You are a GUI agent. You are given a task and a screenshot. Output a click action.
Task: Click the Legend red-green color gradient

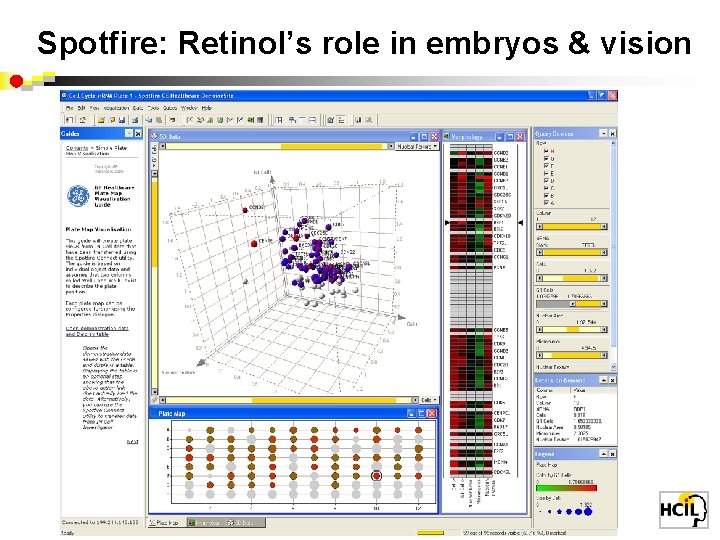566,488
